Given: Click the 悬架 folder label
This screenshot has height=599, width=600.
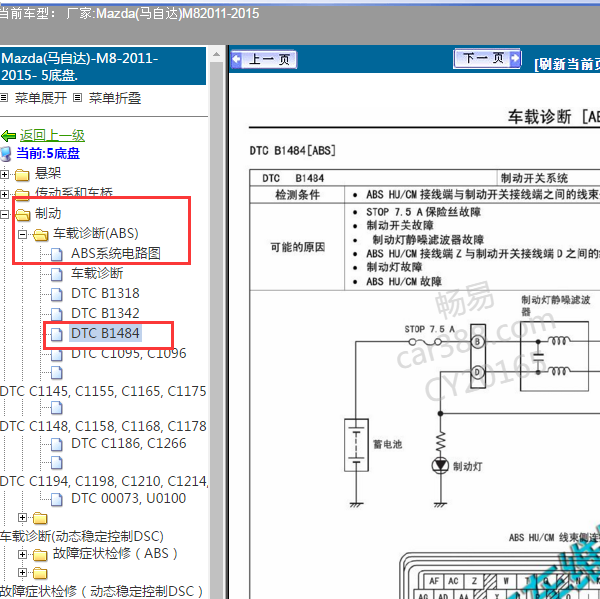Looking at the screenshot, I should [48, 173].
